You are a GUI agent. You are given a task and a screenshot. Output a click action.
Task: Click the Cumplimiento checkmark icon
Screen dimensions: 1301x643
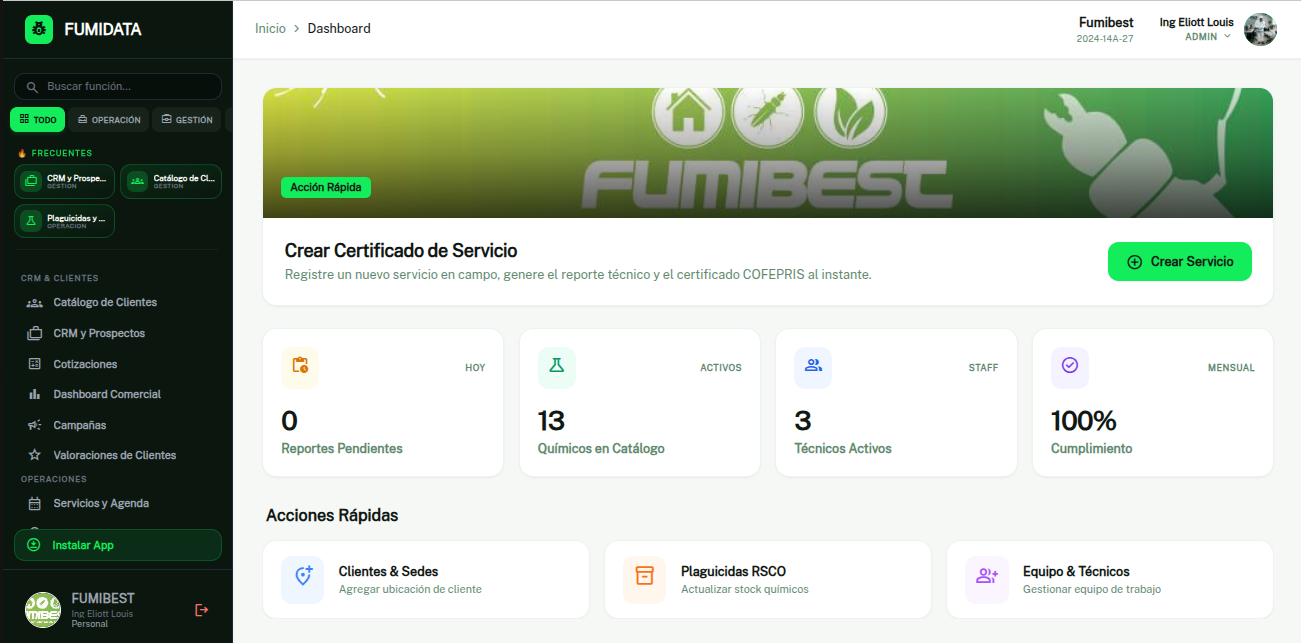[x=1070, y=366]
